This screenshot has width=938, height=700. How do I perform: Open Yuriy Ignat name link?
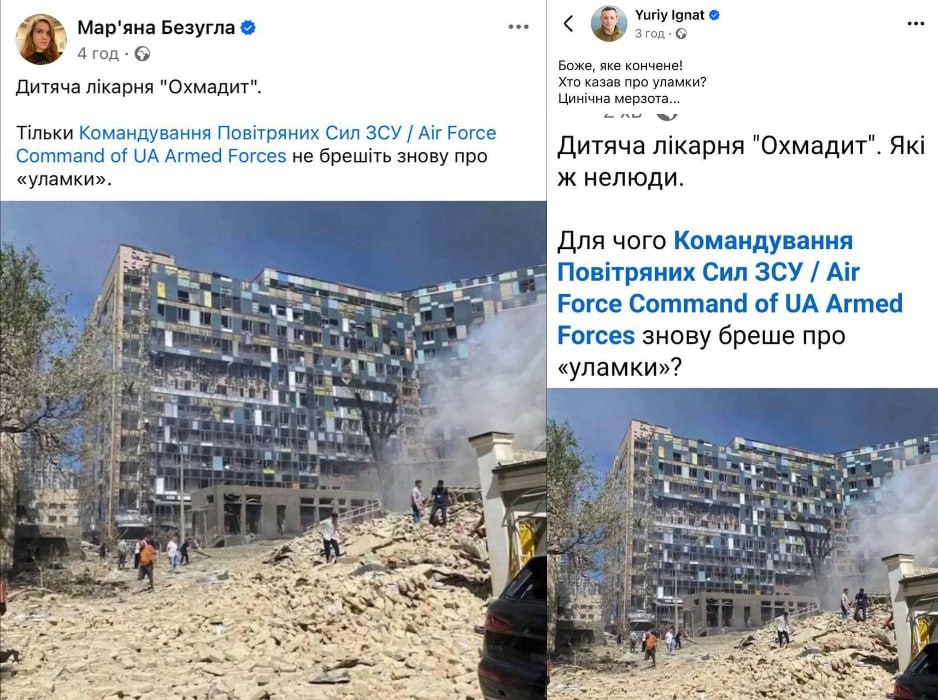[669, 15]
